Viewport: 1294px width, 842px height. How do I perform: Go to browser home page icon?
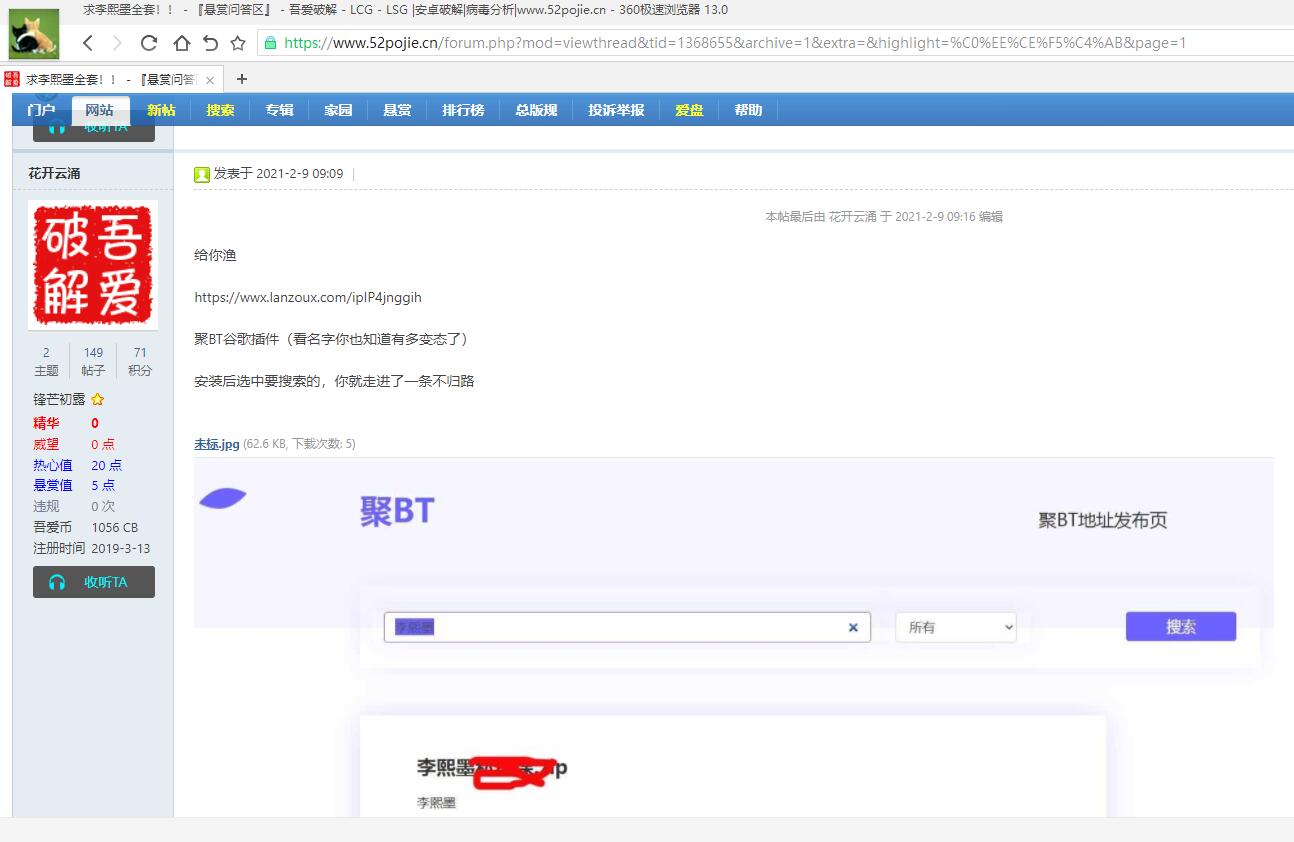point(181,43)
